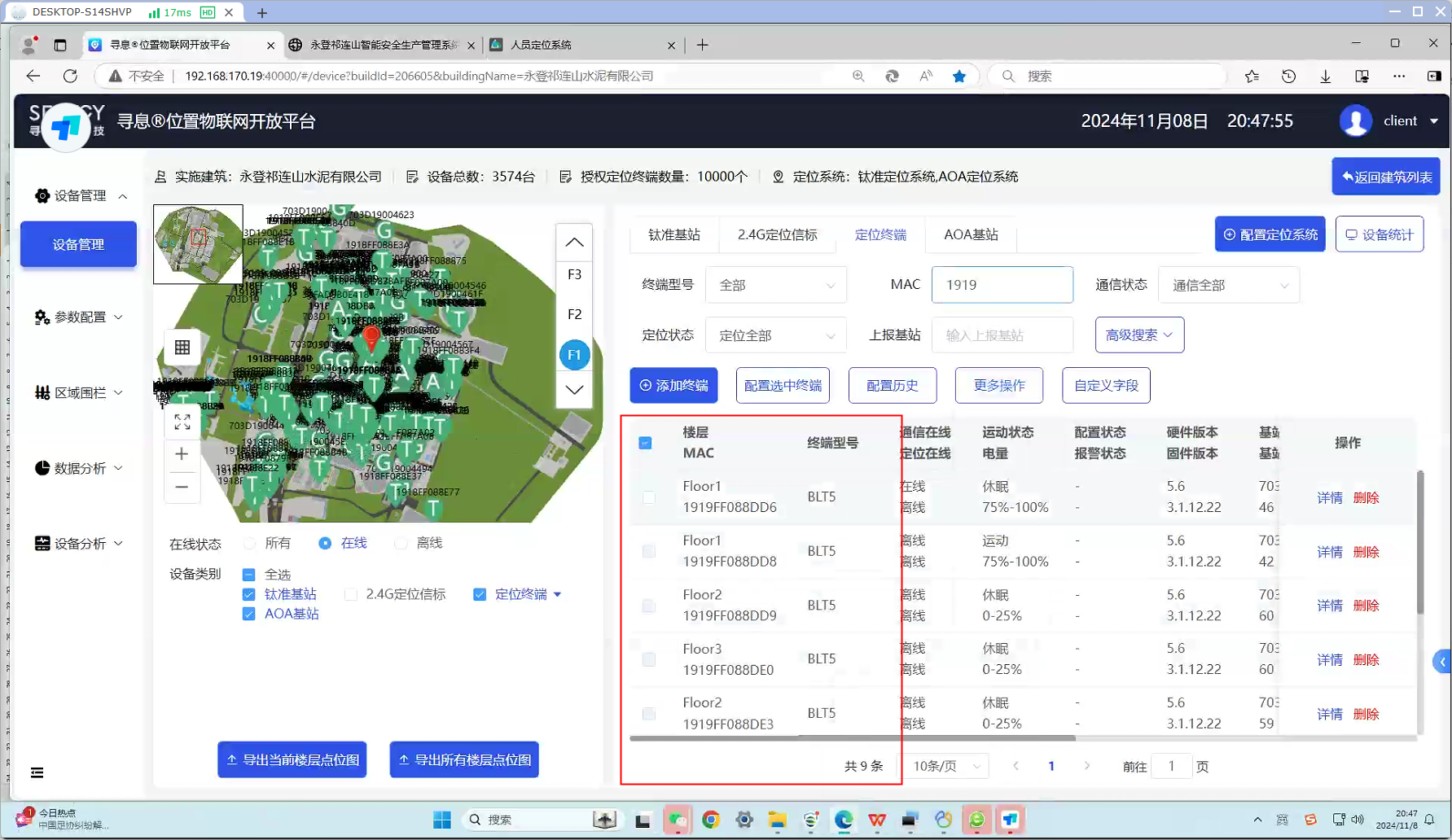1452x840 pixels.
Task: Uncheck the AOA基站 checkbox
Action: point(249,614)
